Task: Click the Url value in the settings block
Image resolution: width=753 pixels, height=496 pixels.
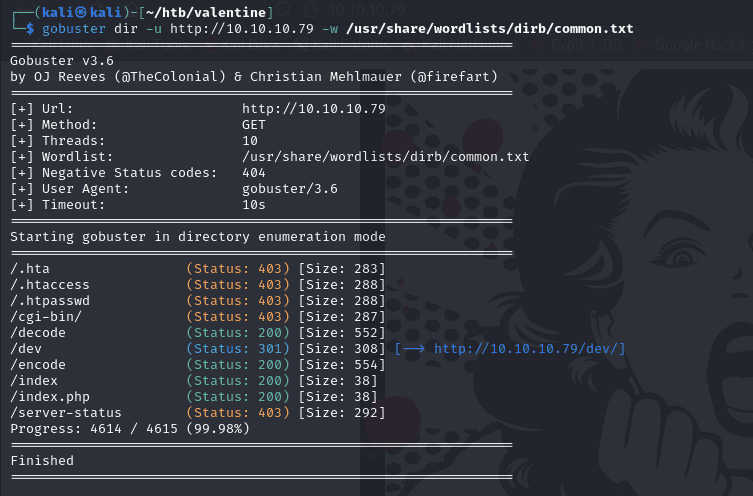Action: point(314,108)
